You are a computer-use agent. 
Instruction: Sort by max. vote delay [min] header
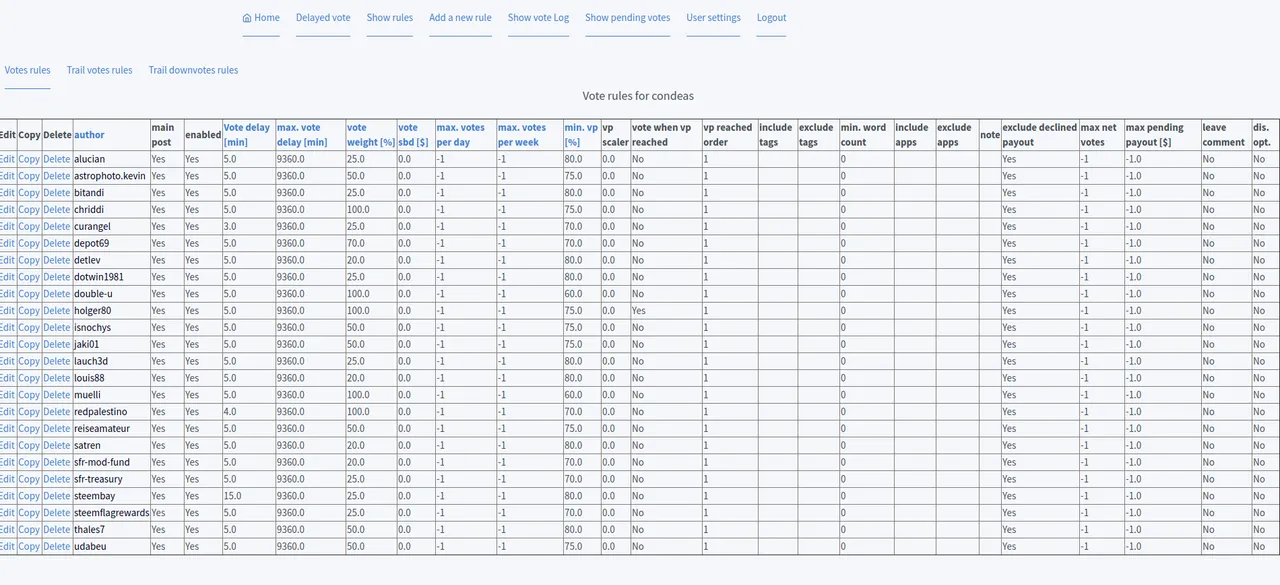coord(299,135)
